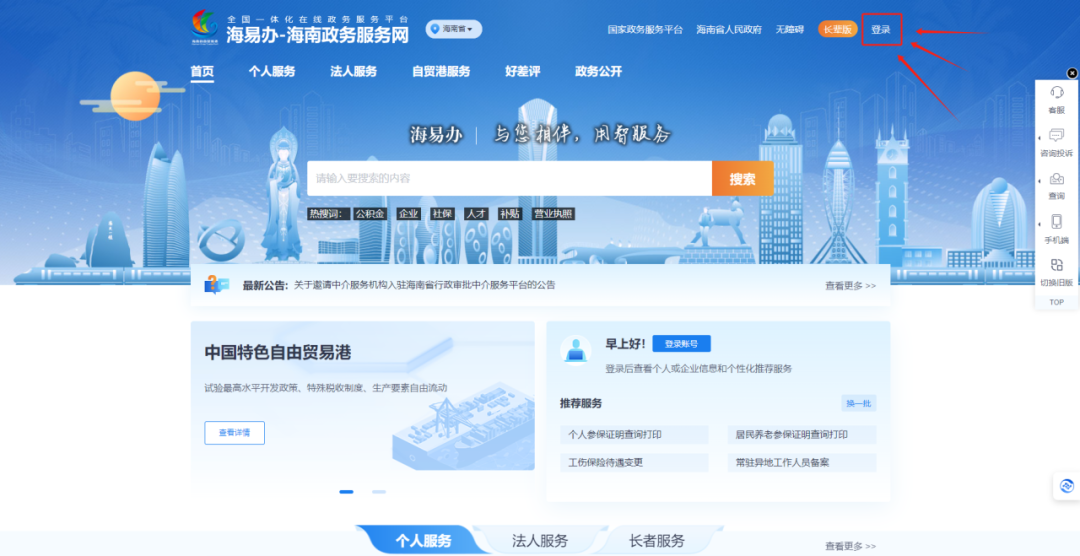Click the orange 搜索 button
The image size is (1080, 556).
tap(742, 178)
